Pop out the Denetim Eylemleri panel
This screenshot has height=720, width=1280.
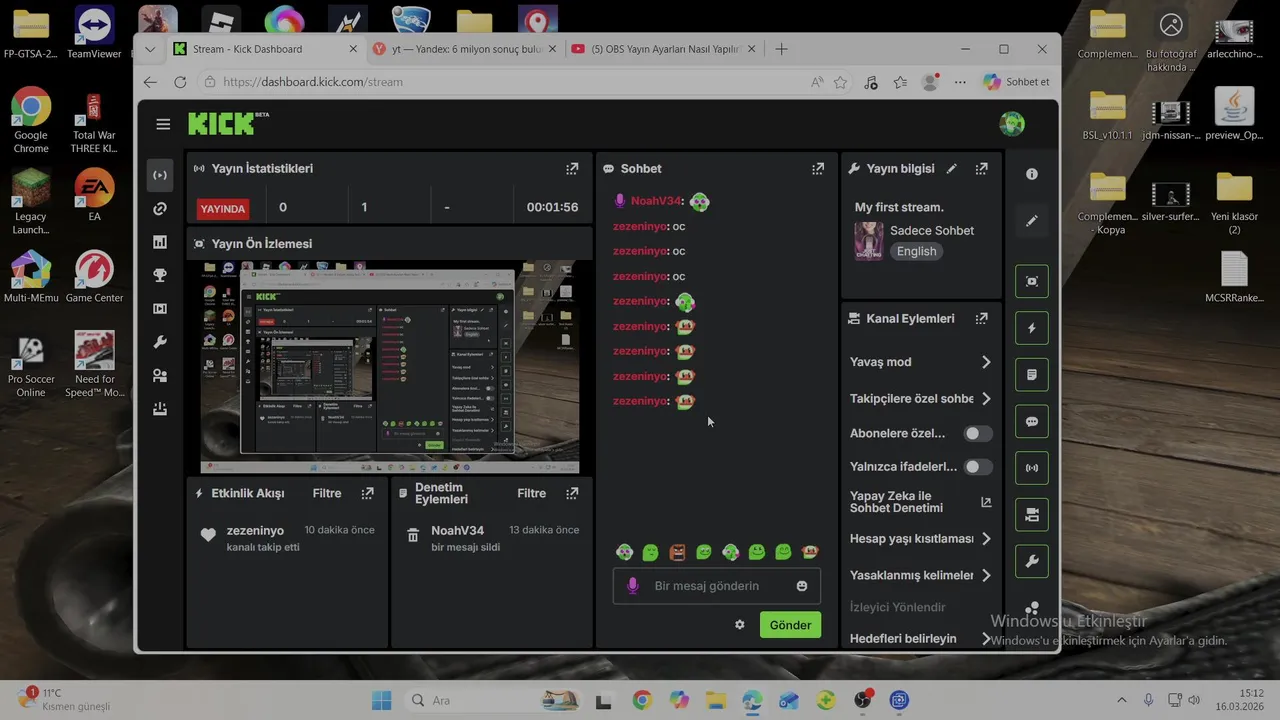tap(572, 493)
